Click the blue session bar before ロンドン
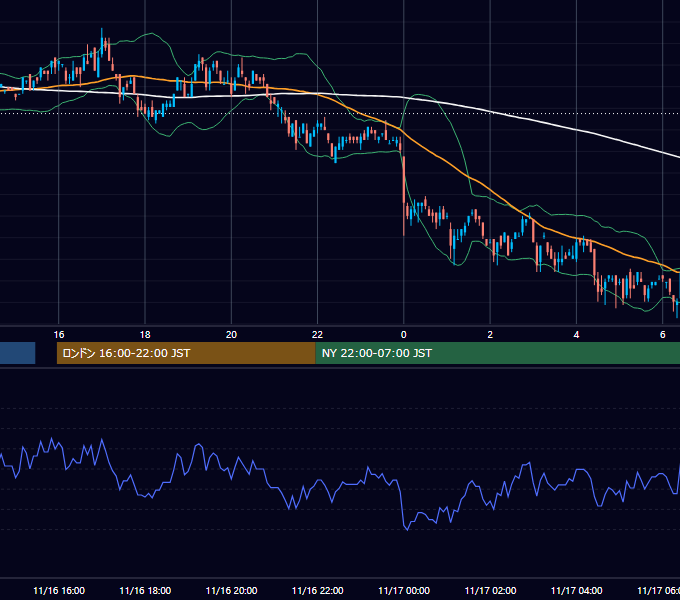This screenshot has height=600, width=680. (x=17, y=353)
